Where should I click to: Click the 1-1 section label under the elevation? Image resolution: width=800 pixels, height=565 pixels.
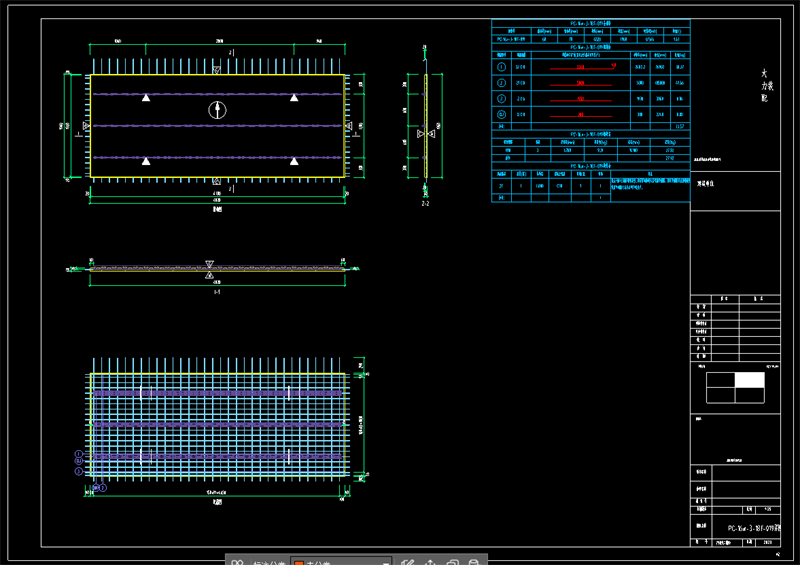pyautogui.click(x=217, y=292)
